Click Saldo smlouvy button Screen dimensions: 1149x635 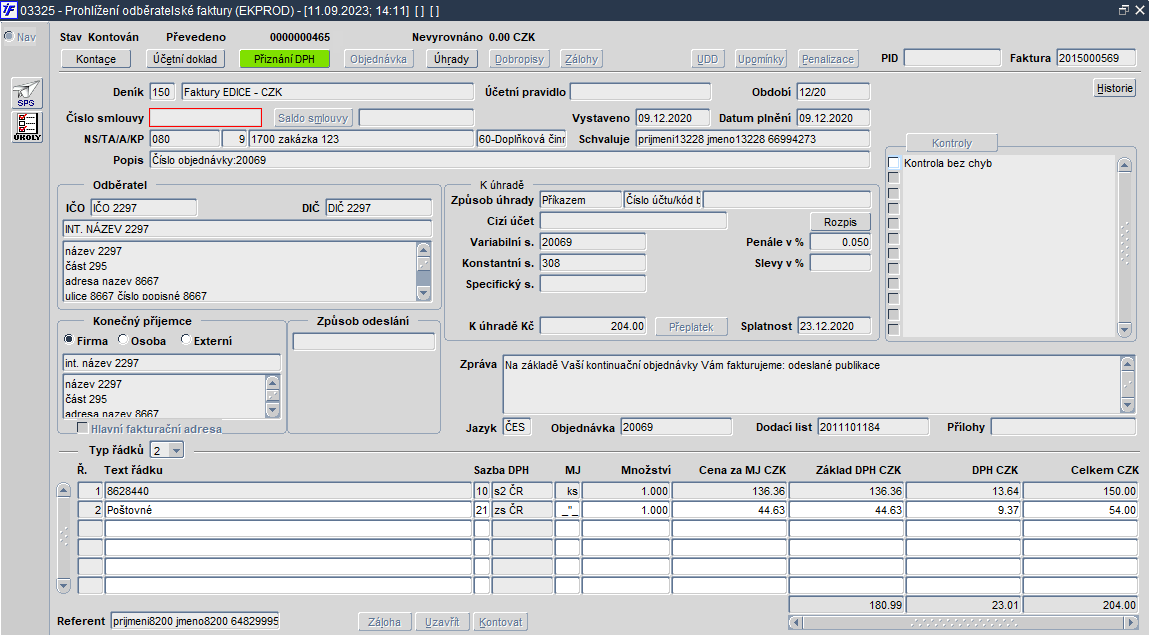click(x=313, y=118)
